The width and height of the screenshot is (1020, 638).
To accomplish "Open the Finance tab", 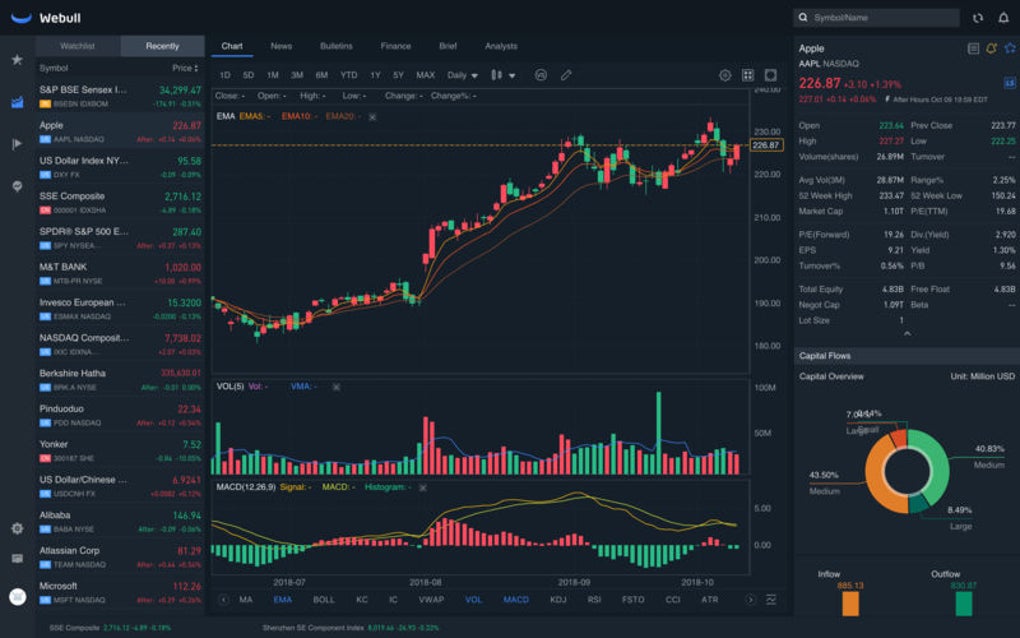I will tap(396, 46).
